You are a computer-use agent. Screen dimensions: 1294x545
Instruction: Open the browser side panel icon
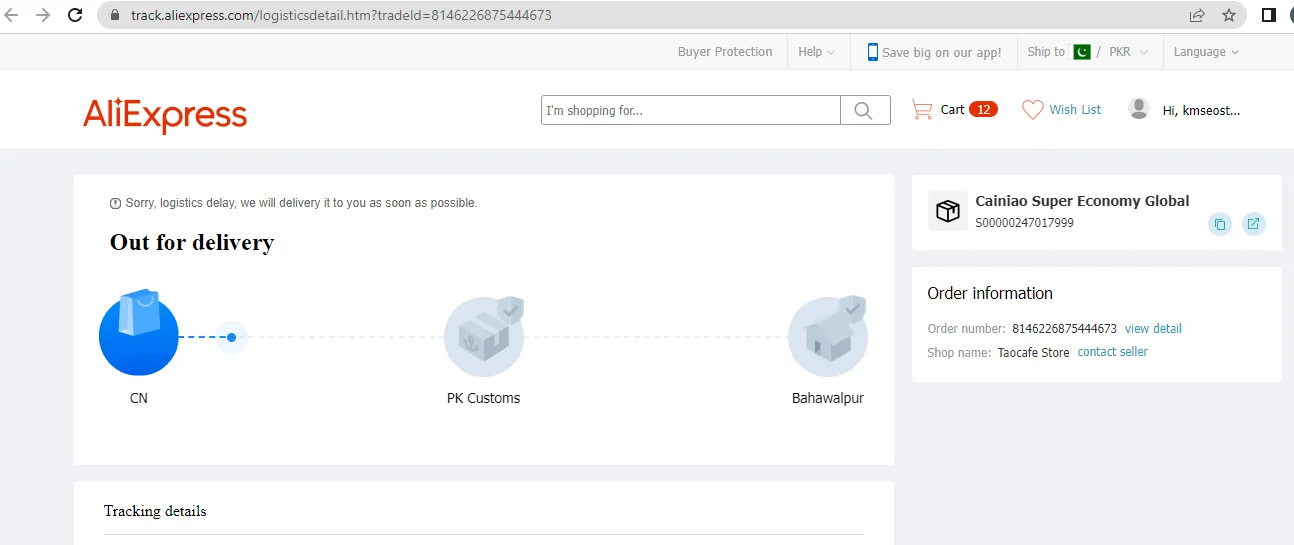(x=1268, y=15)
